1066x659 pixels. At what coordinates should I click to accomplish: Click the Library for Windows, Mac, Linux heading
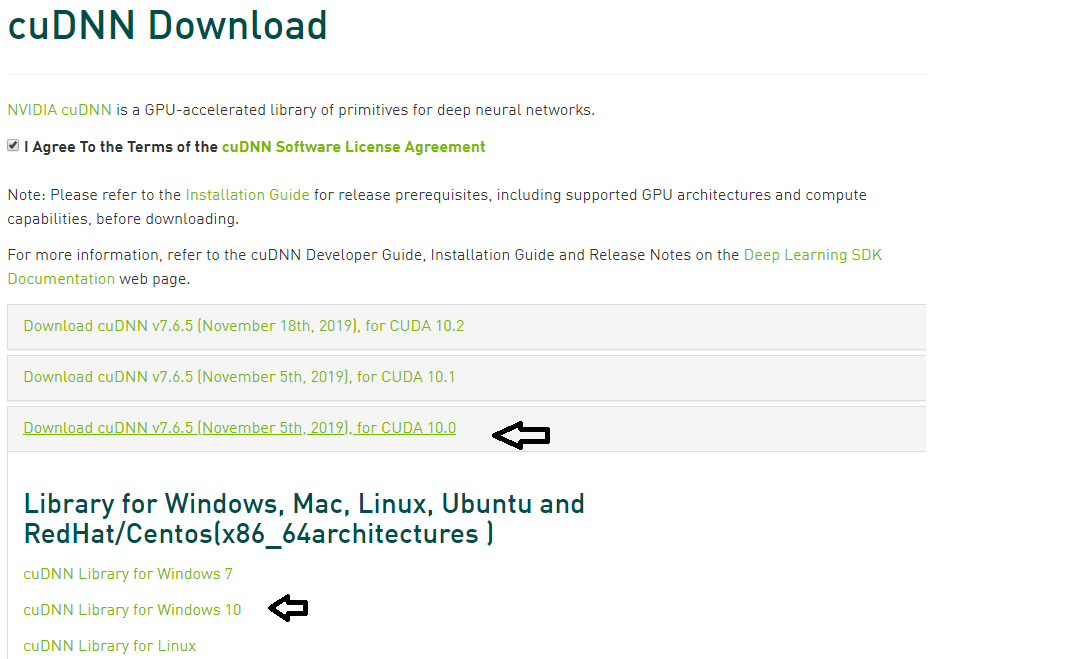tap(304, 519)
